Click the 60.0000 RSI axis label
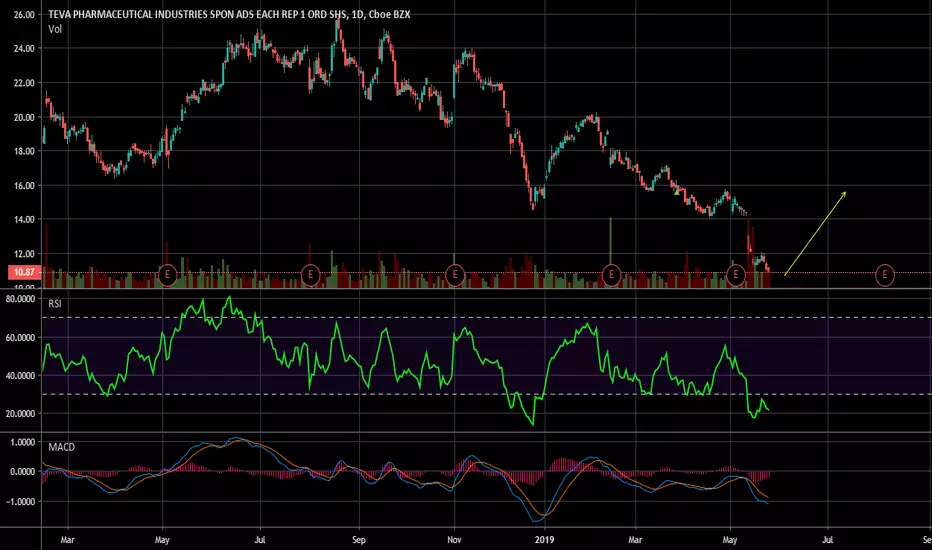 (x=20, y=337)
